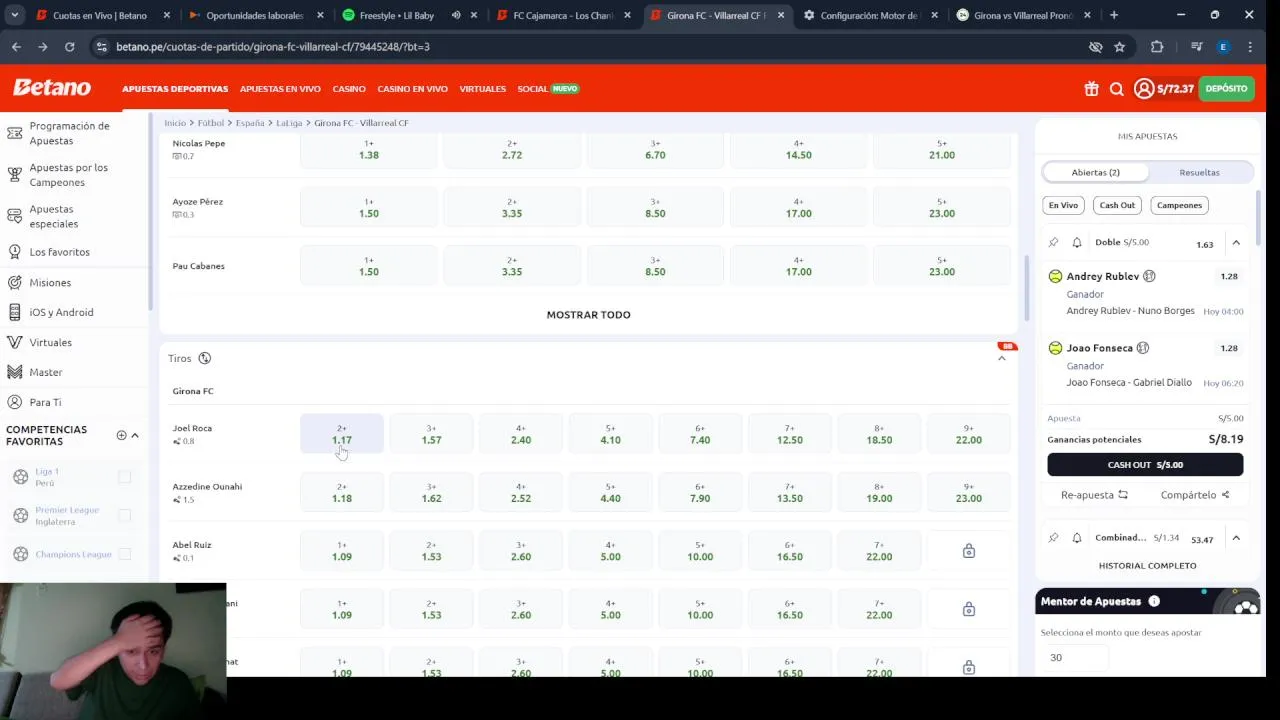This screenshot has height=720, width=1280.
Task: Collapse the Doble bet card
Action: [x=1236, y=242]
